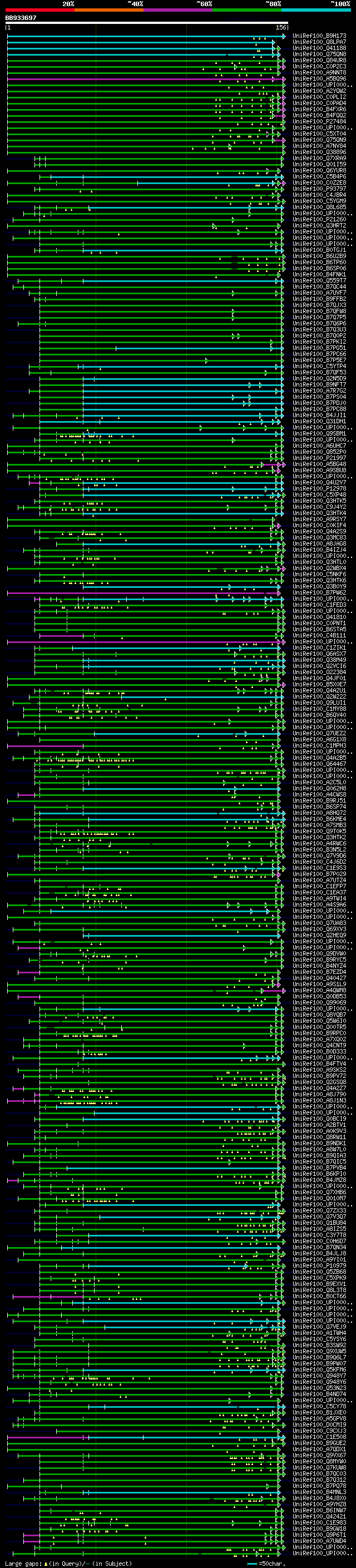Click the UniRef100_A5BQ96 label
This screenshot has height=1568, width=356.
click(x=319, y=78)
